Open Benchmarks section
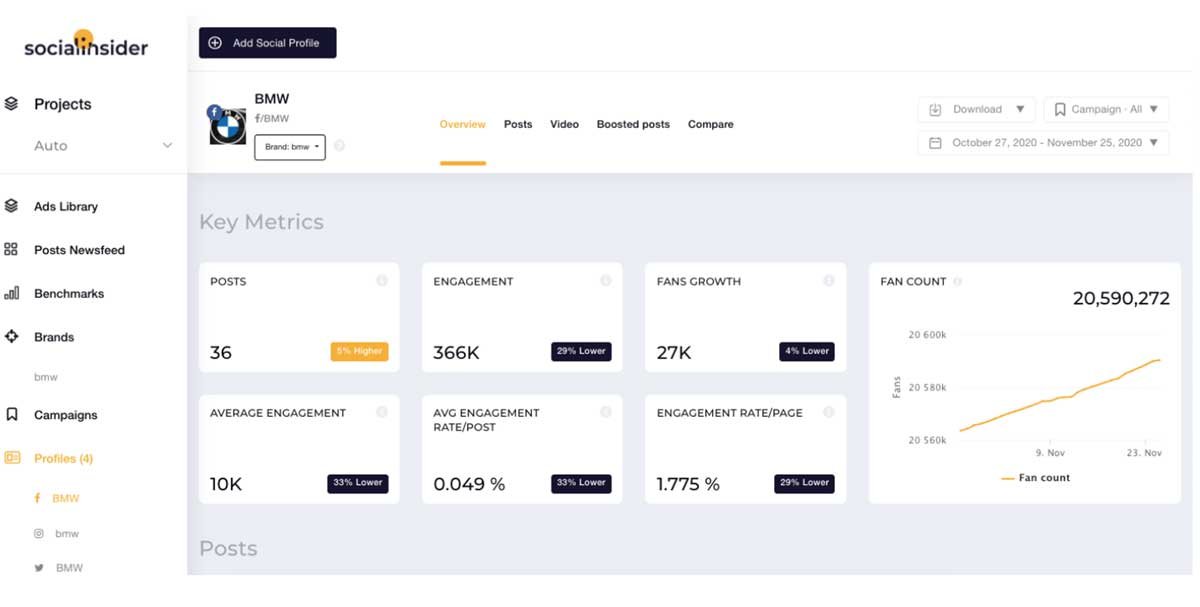 69,293
